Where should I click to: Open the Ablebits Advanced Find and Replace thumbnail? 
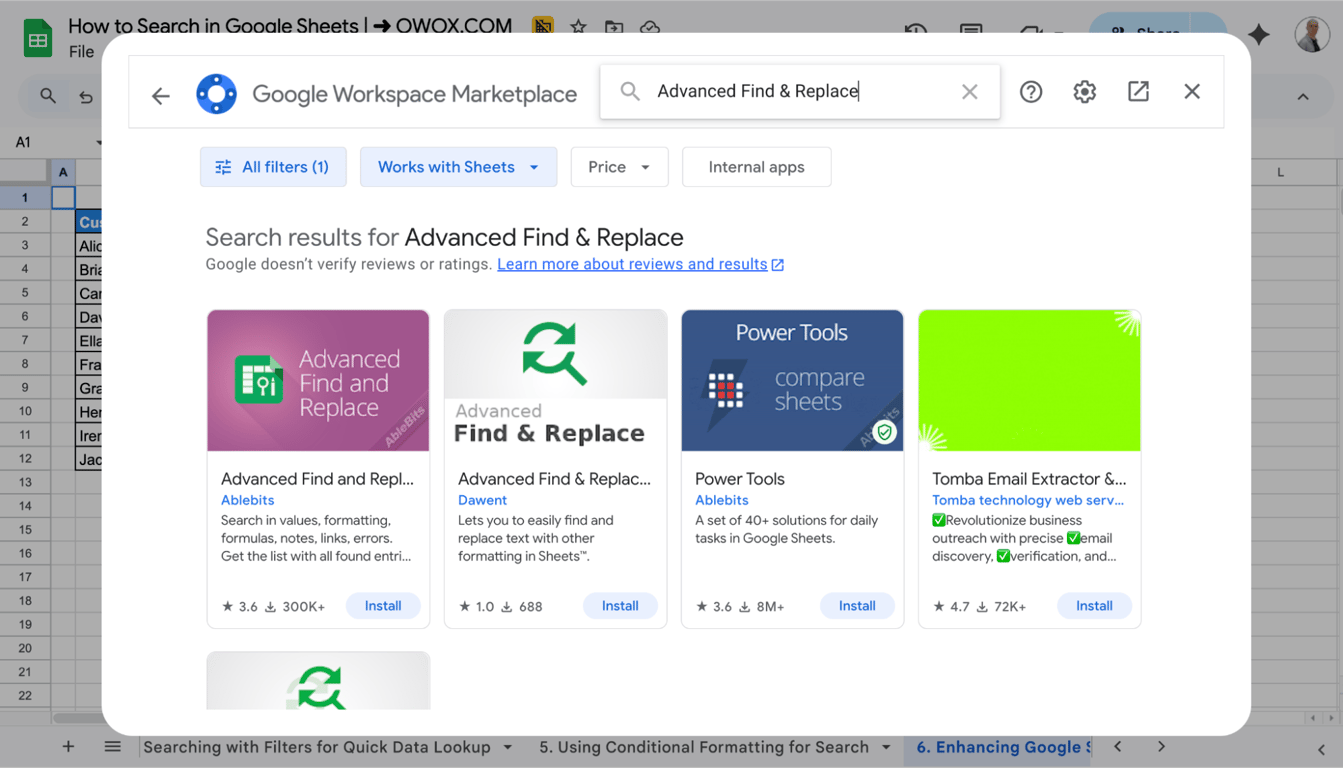point(318,380)
